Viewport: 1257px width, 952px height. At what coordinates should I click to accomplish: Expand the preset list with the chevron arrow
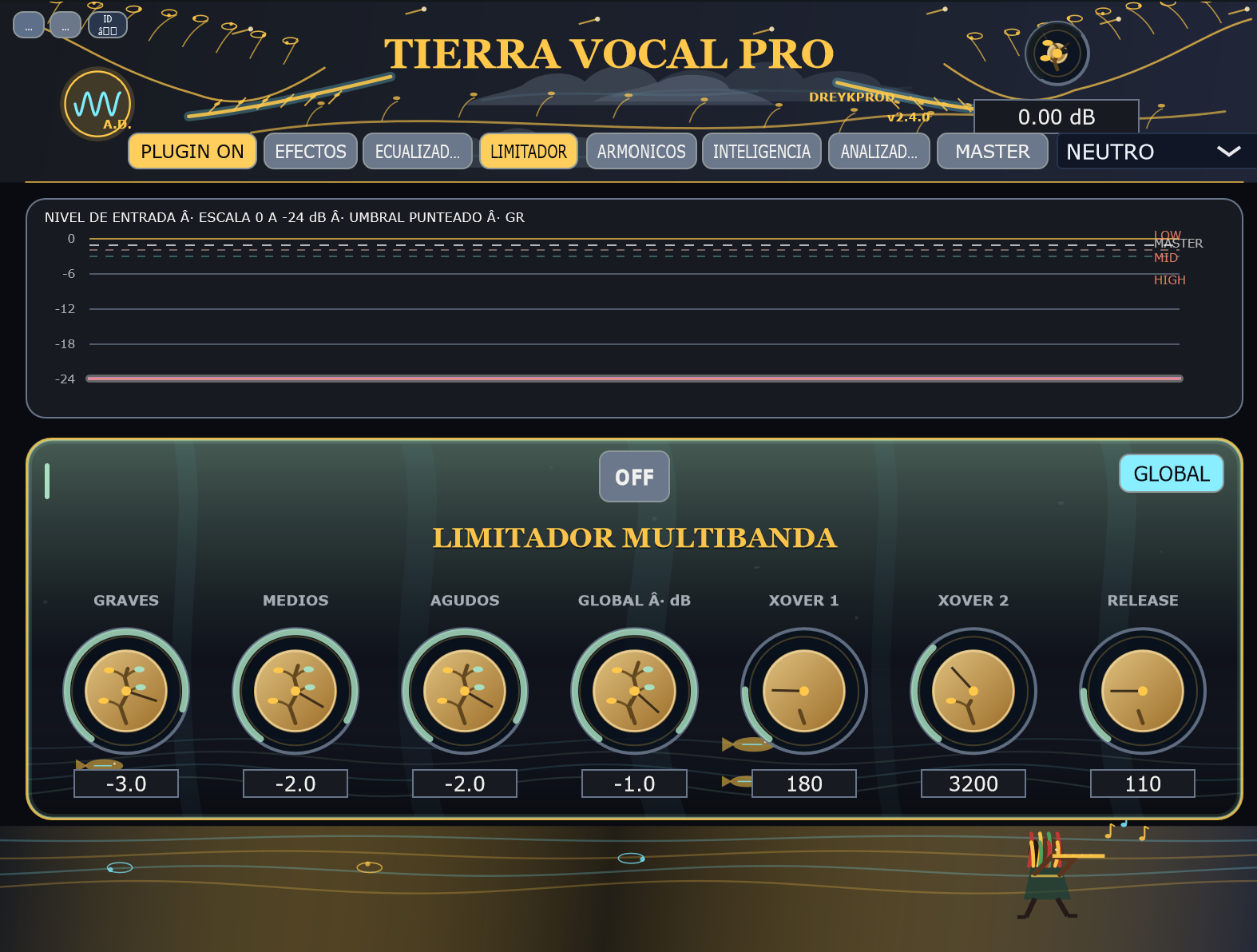1228,152
